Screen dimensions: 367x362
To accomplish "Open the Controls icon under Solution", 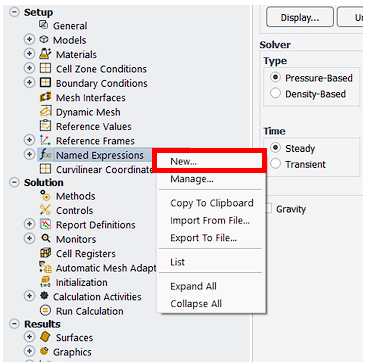I will point(45,210).
